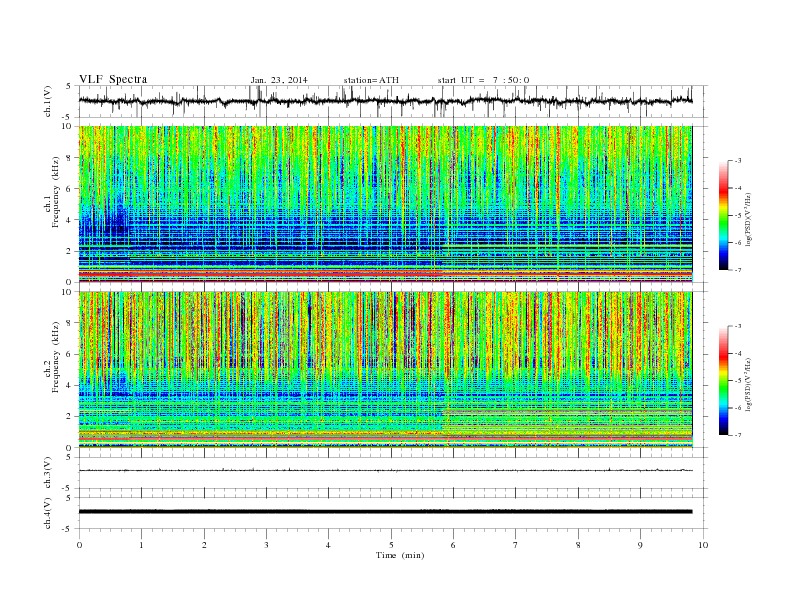Click the "-3" tick on ch.1 color bar
The width and height of the screenshot is (792, 612).
click(738, 161)
